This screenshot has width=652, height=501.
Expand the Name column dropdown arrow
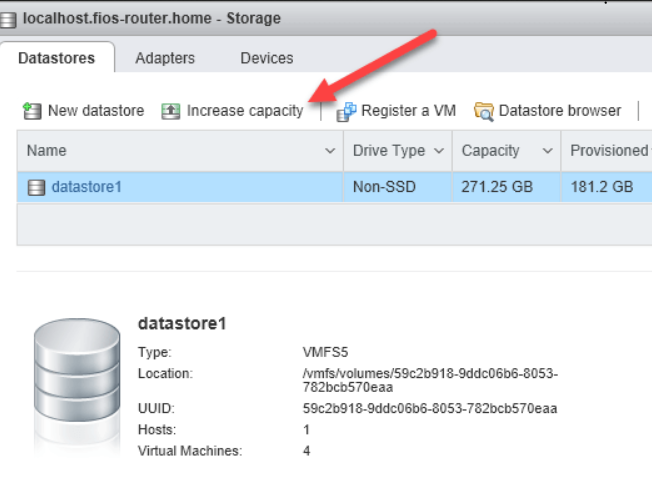[x=331, y=151]
